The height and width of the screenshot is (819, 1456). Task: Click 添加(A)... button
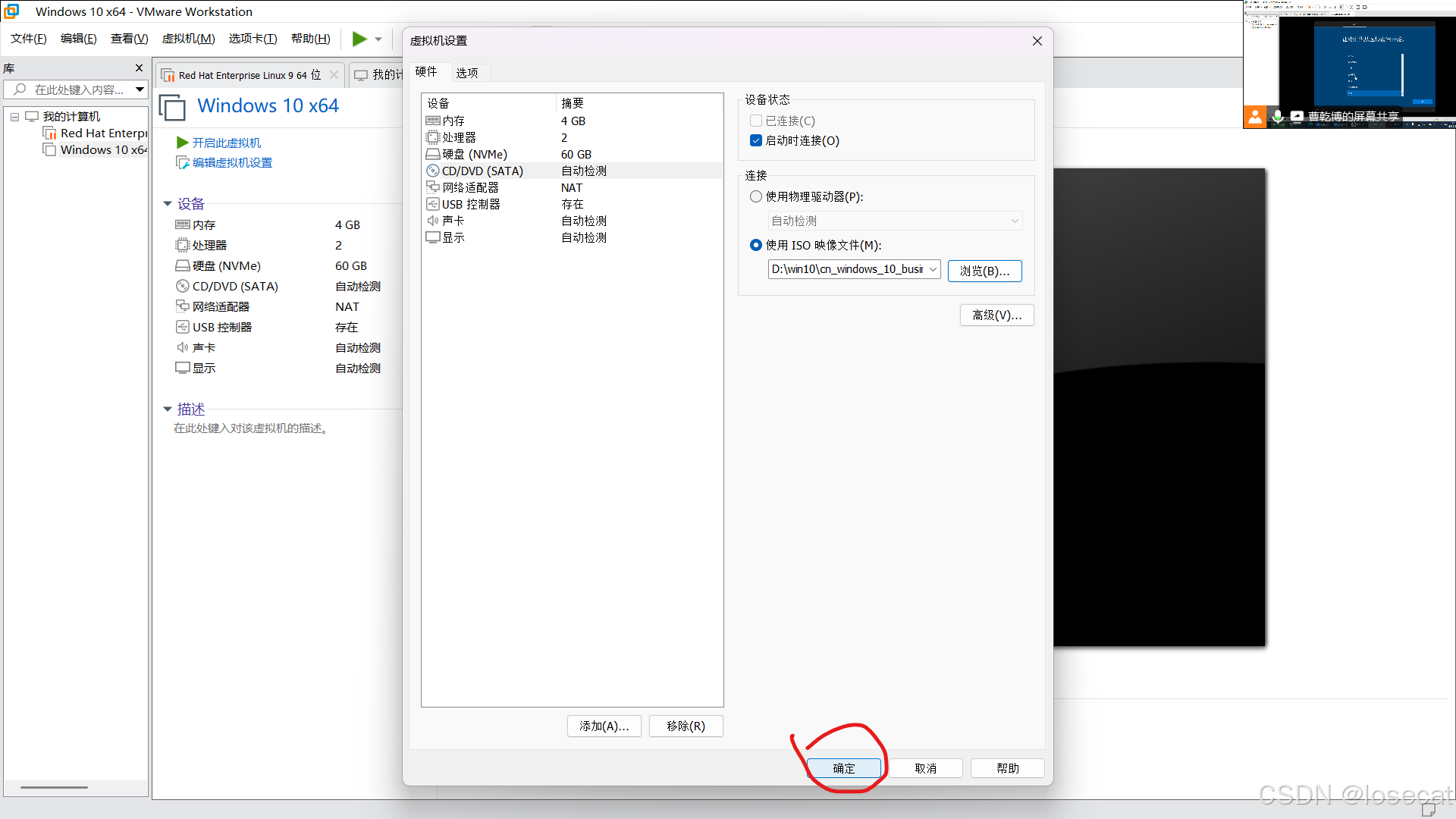pyautogui.click(x=604, y=726)
